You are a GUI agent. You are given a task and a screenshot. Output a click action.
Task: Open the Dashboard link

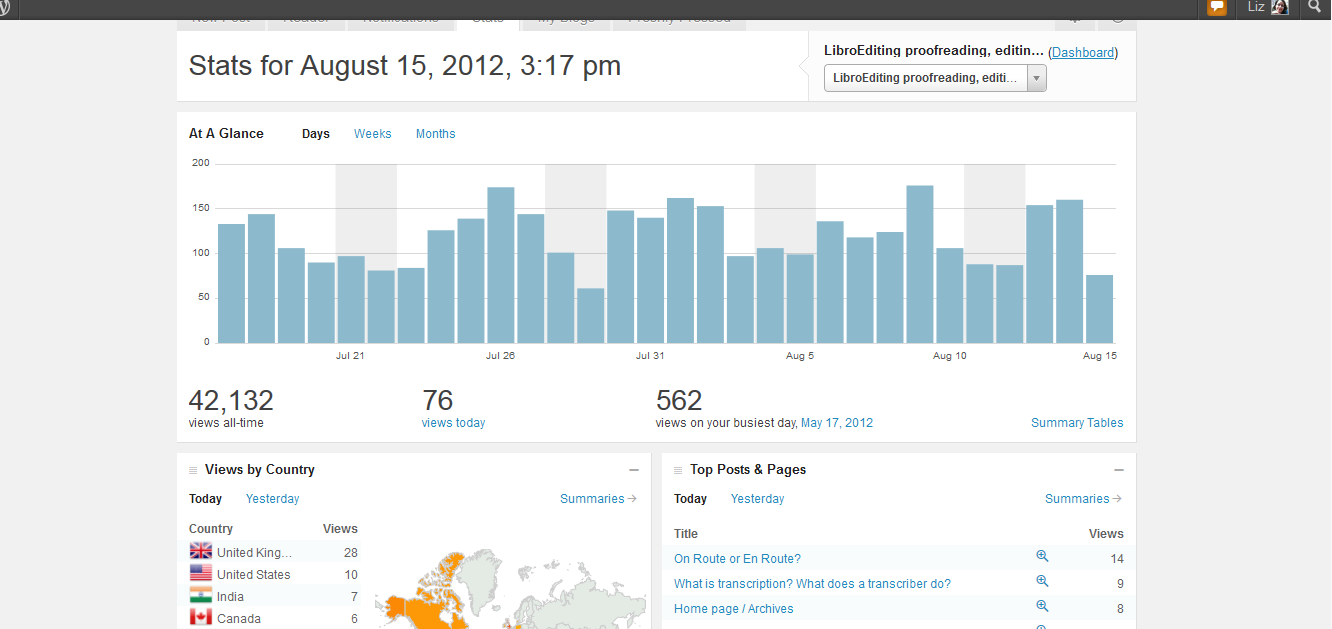pyautogui.click(x=1083, y=53)
